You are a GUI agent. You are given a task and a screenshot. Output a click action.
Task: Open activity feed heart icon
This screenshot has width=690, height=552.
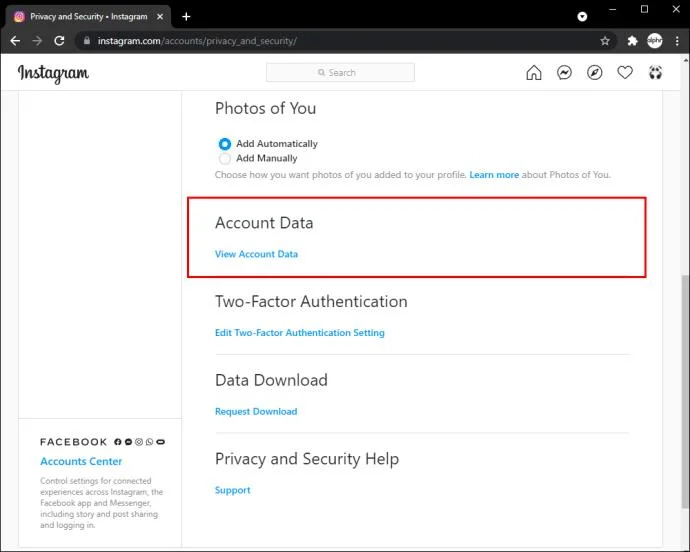pos(625,73)
